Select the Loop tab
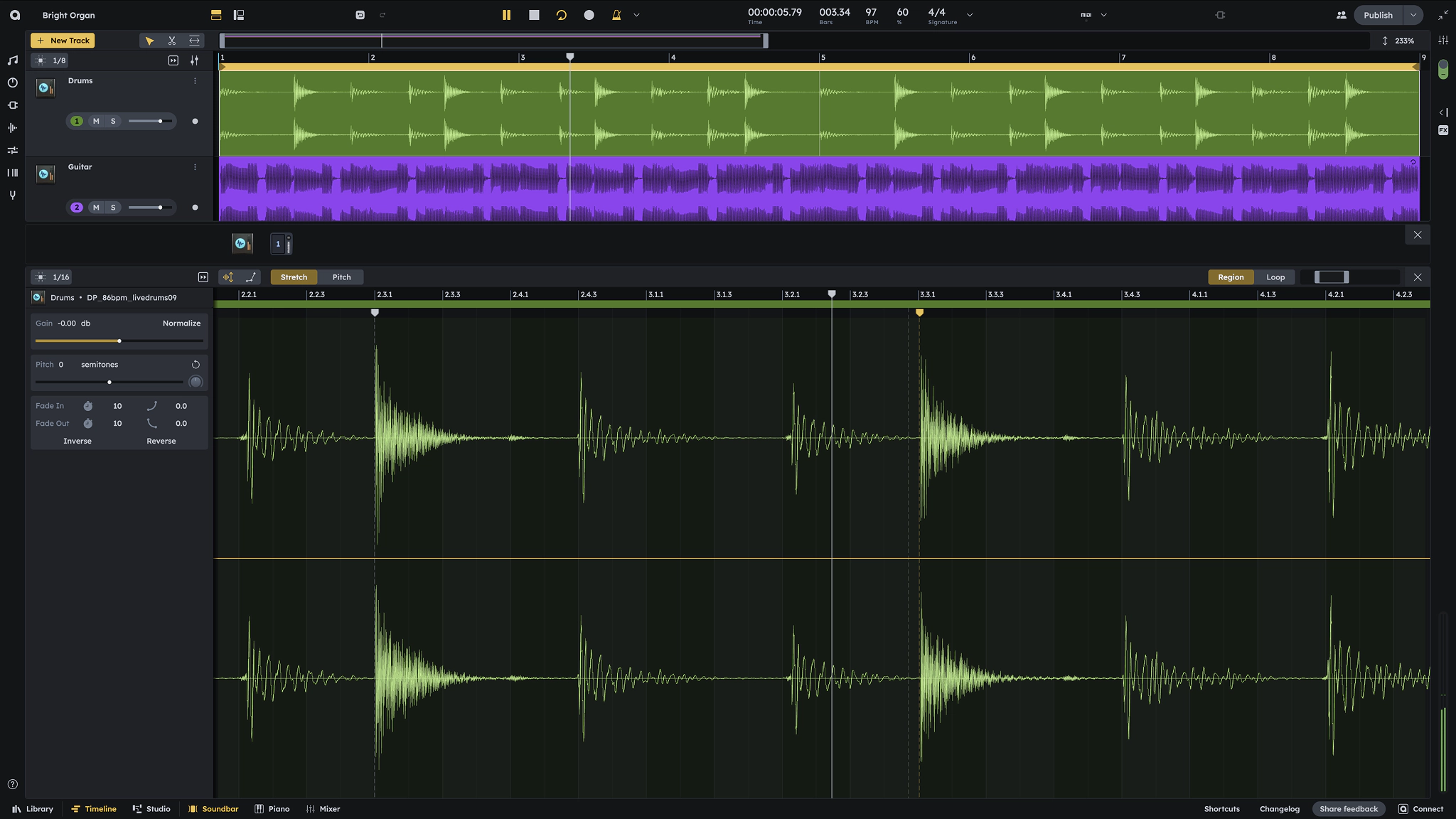 [x=1275, y=277]
